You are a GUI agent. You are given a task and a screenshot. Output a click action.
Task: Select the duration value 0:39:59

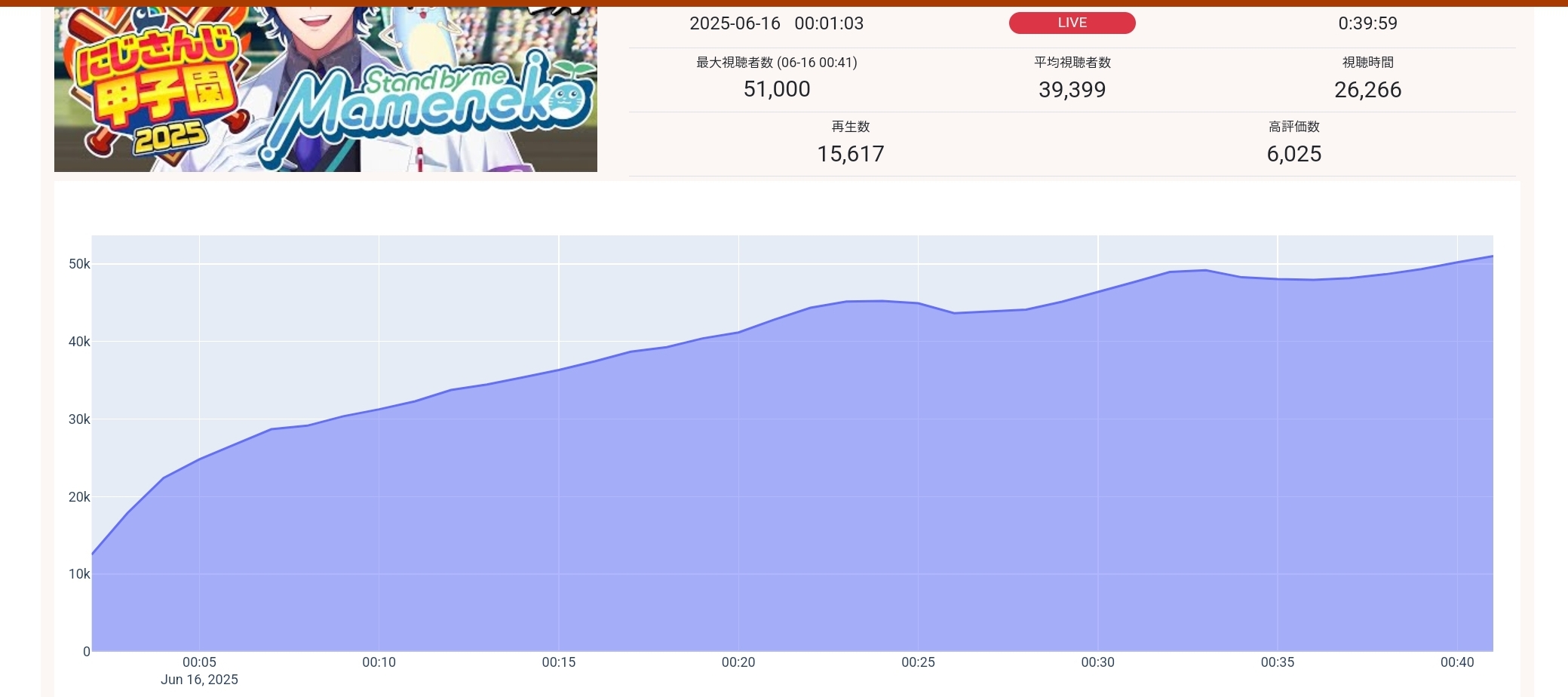click(1367, 23)
